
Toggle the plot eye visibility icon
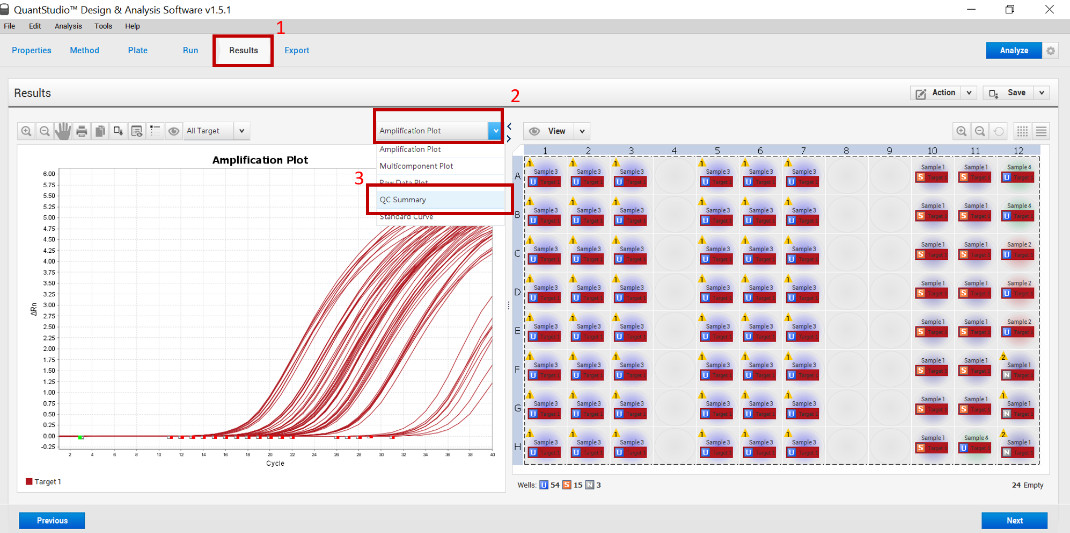(174, 131)
